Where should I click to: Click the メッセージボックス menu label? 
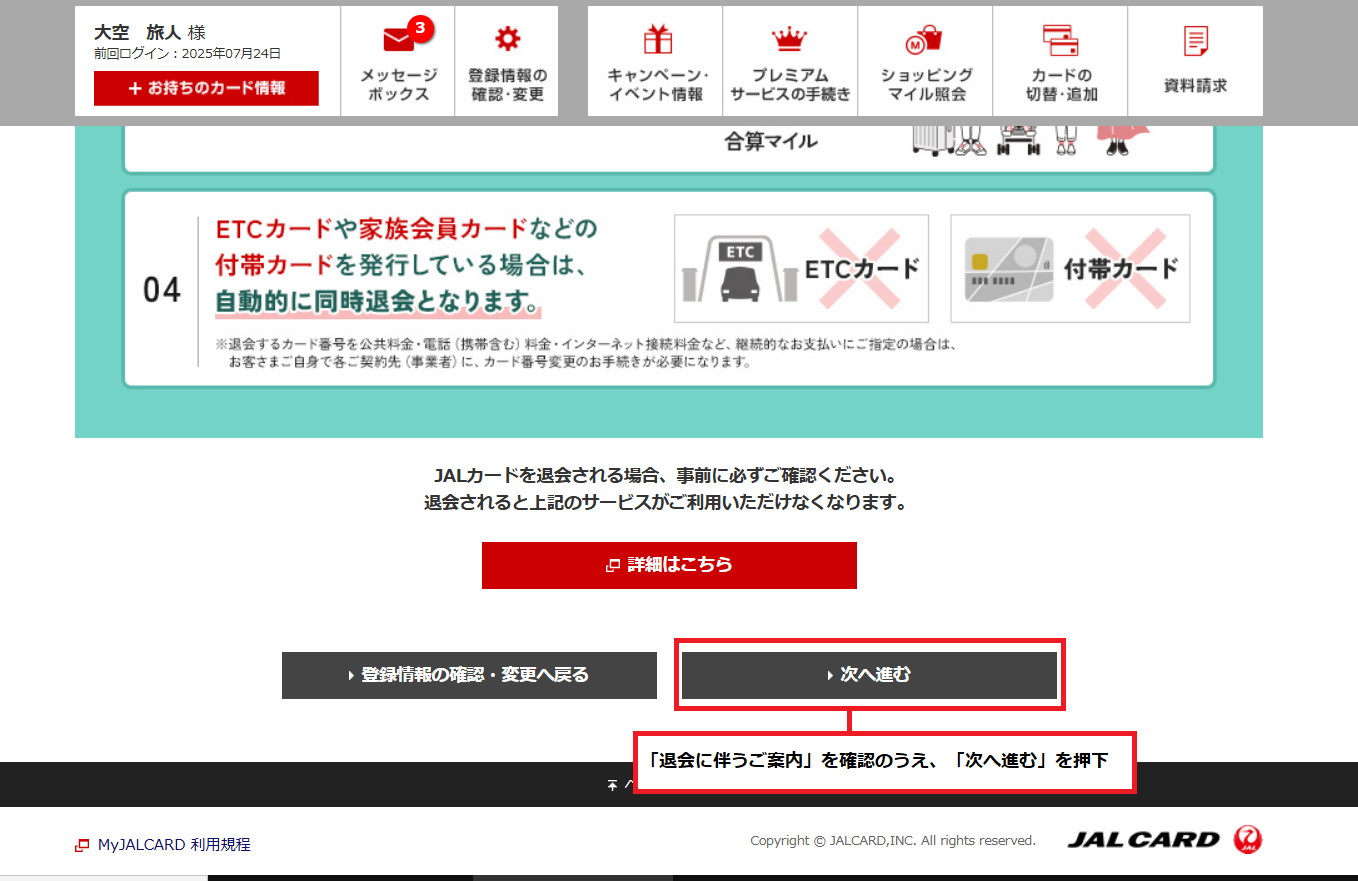click(x=398, y=85)
